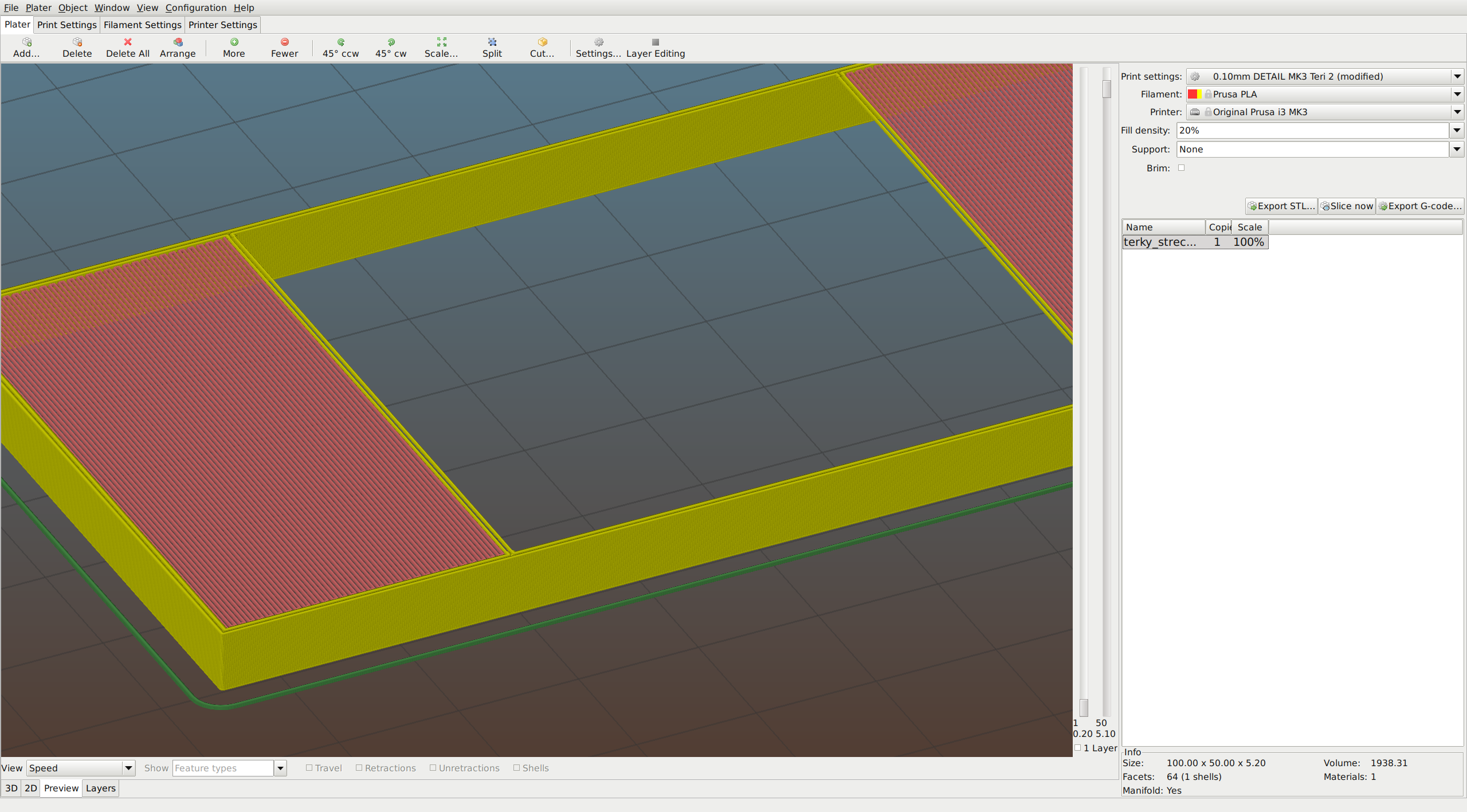Click Export G-code

(1420, 206)
